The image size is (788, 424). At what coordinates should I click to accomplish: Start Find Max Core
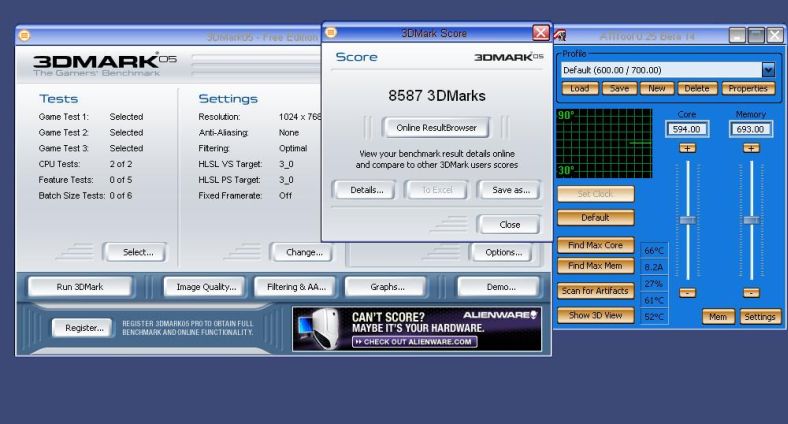click(595, 245)
